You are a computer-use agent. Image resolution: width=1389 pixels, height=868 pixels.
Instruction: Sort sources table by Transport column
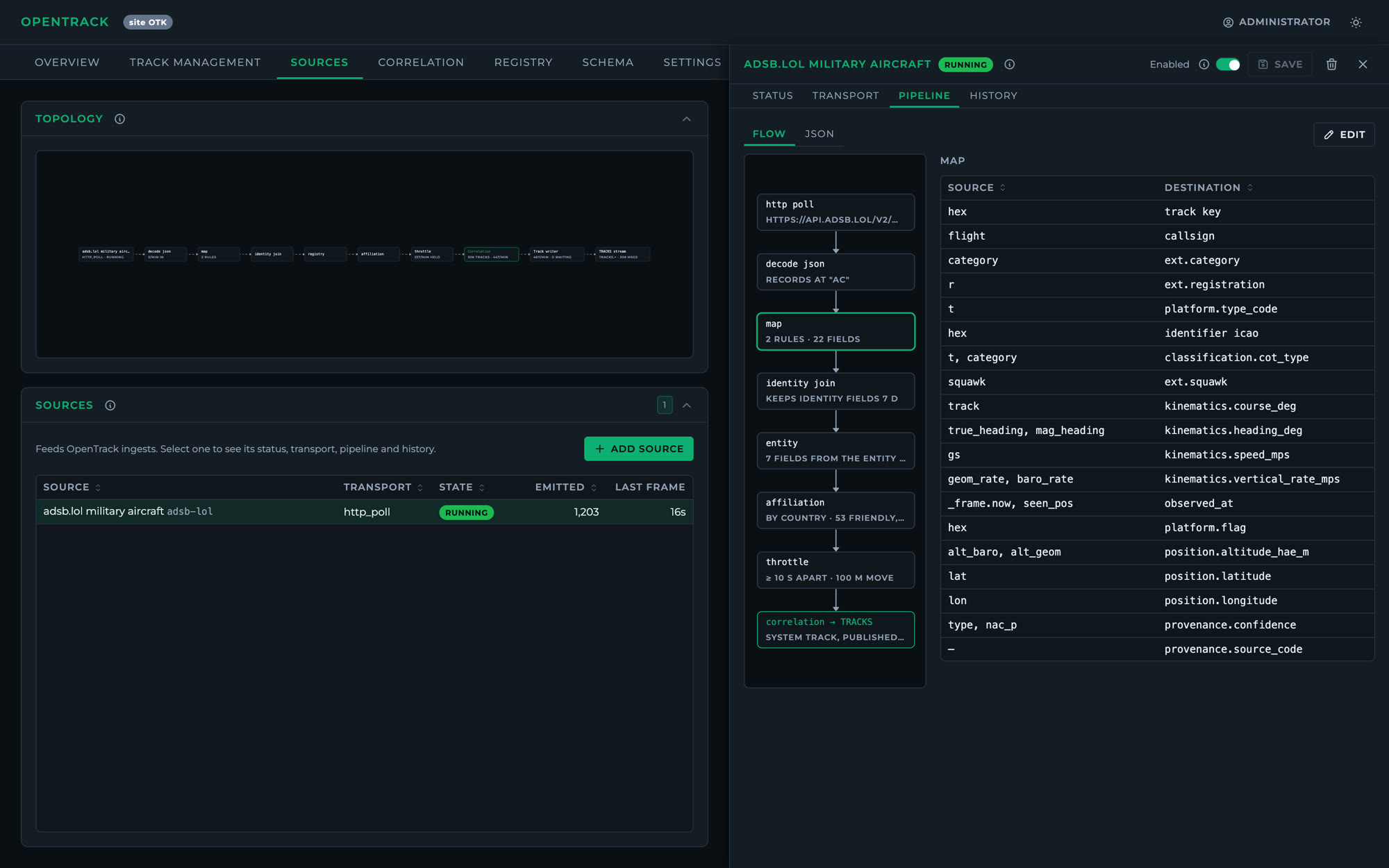coord(383,487)
